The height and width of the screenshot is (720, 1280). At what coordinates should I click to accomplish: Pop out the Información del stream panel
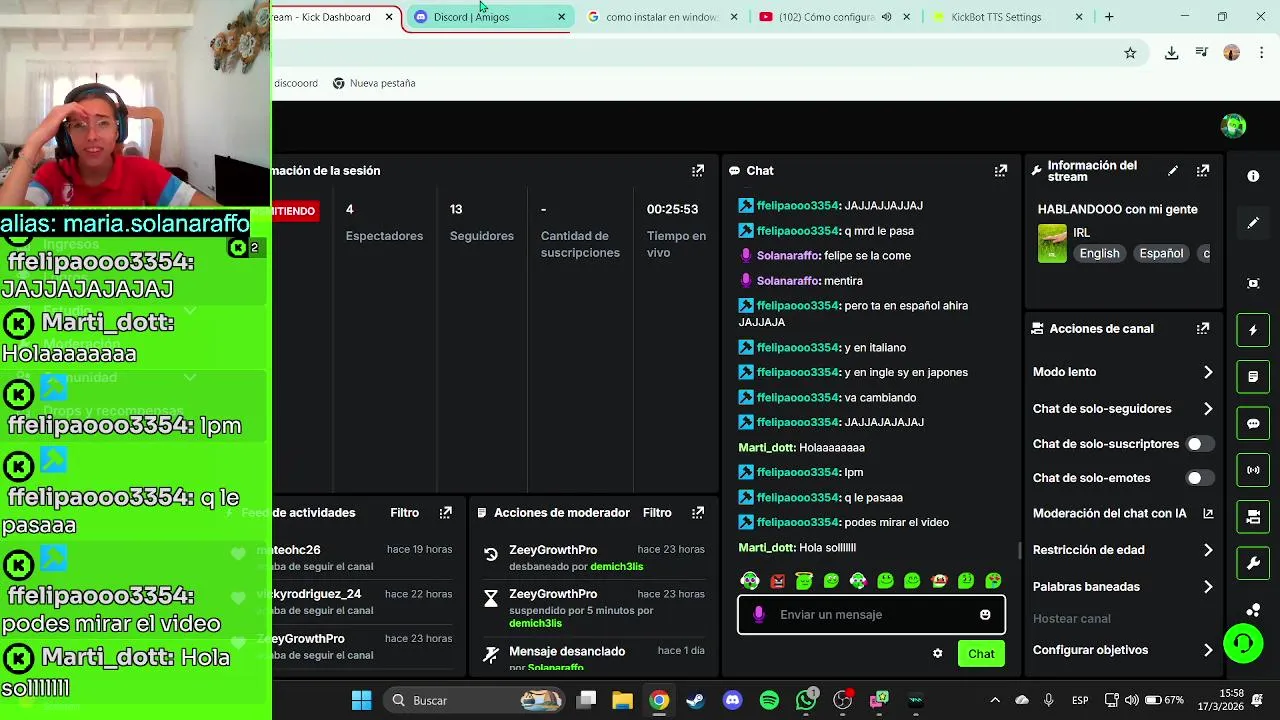[x=1203, y=171]
